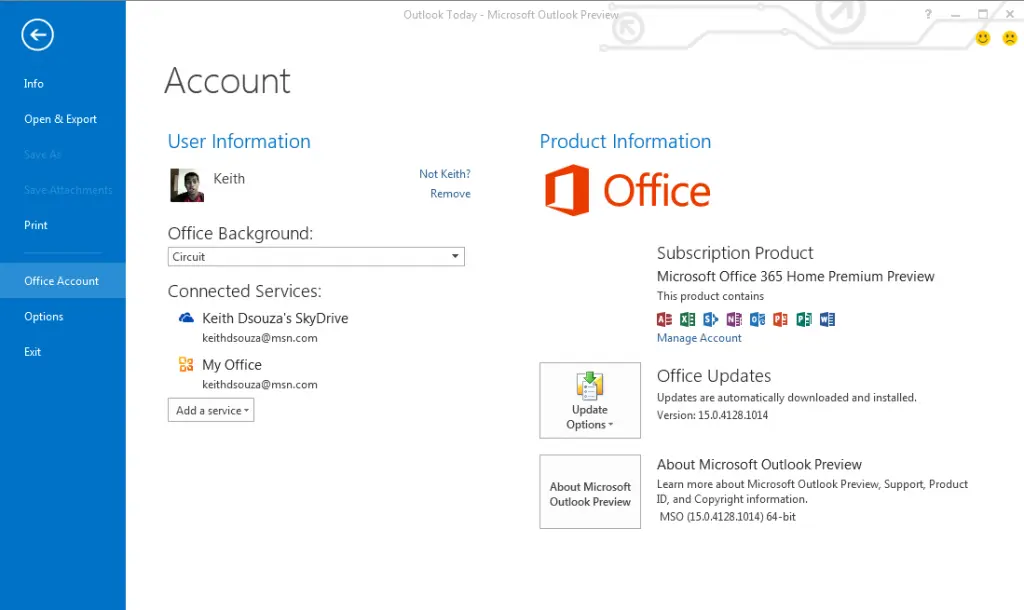Click the Excel product icon

(688, 319)
